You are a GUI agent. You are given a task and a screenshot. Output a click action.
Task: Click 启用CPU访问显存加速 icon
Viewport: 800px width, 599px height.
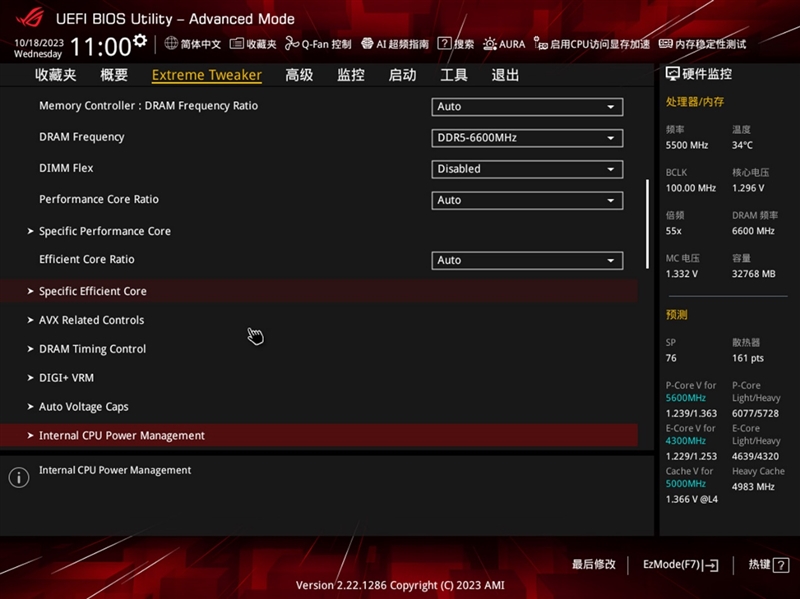coord(540,44)
